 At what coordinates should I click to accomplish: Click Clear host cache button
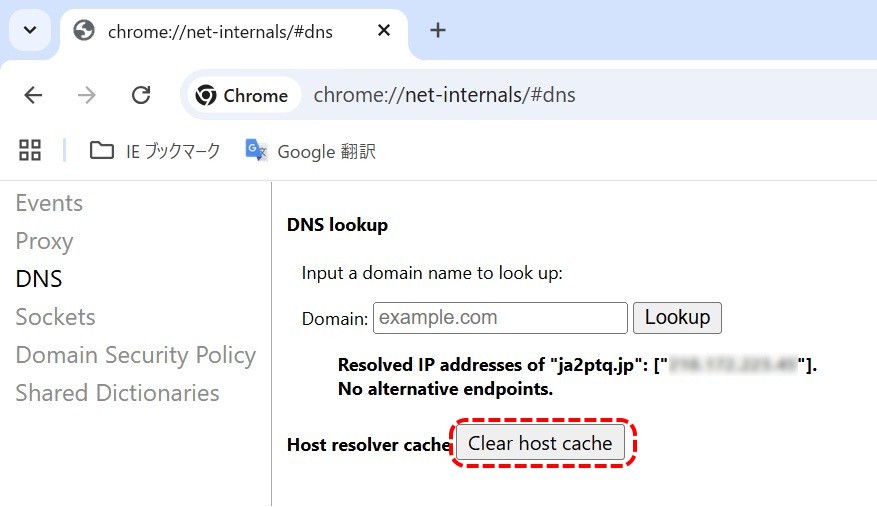click(x=540, y=443)
